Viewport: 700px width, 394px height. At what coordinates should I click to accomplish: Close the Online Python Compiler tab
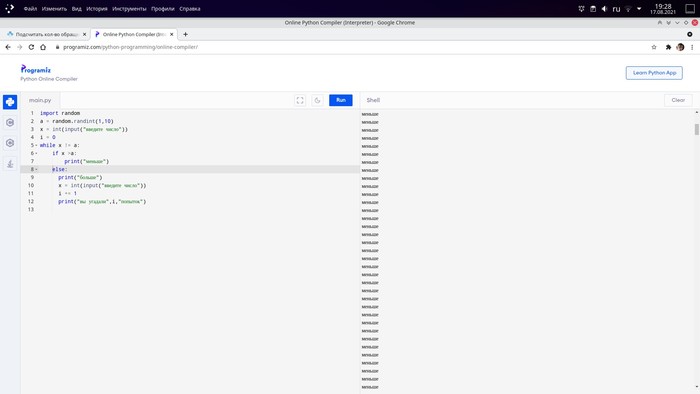(x=172, y=34)
